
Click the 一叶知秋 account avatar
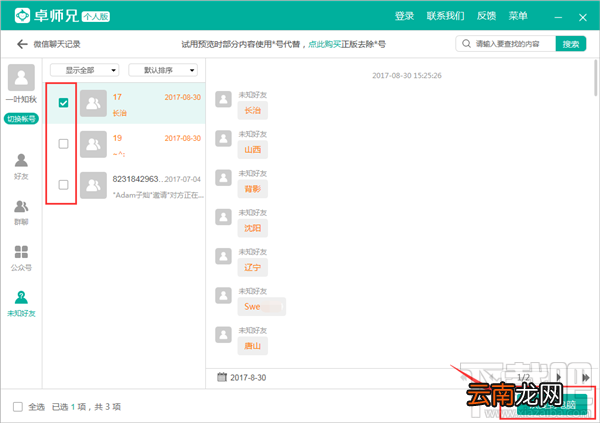(21, 77)
